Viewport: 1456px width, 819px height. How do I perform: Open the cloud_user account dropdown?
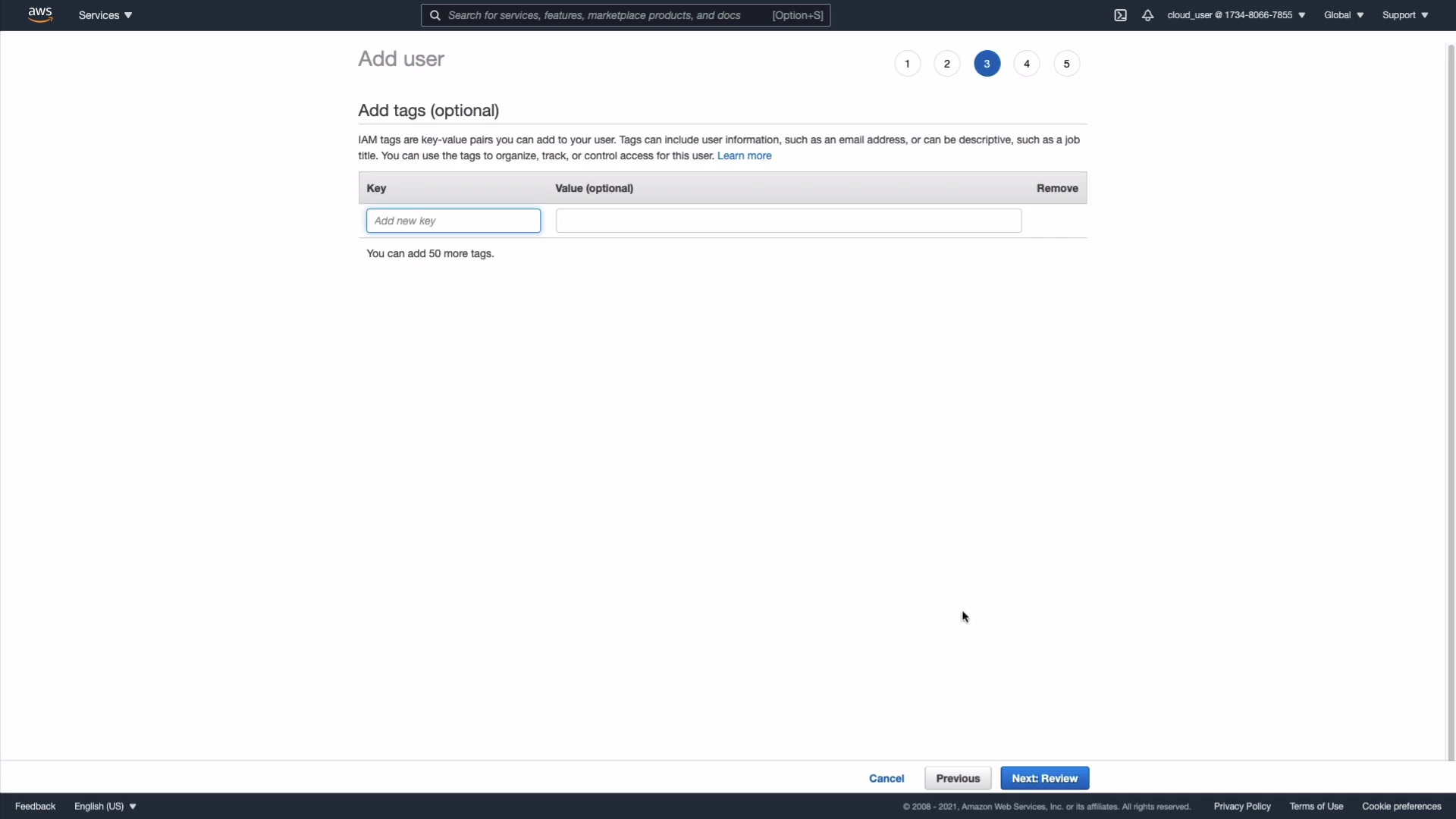pyautogui.click(x=1236, y=15)
